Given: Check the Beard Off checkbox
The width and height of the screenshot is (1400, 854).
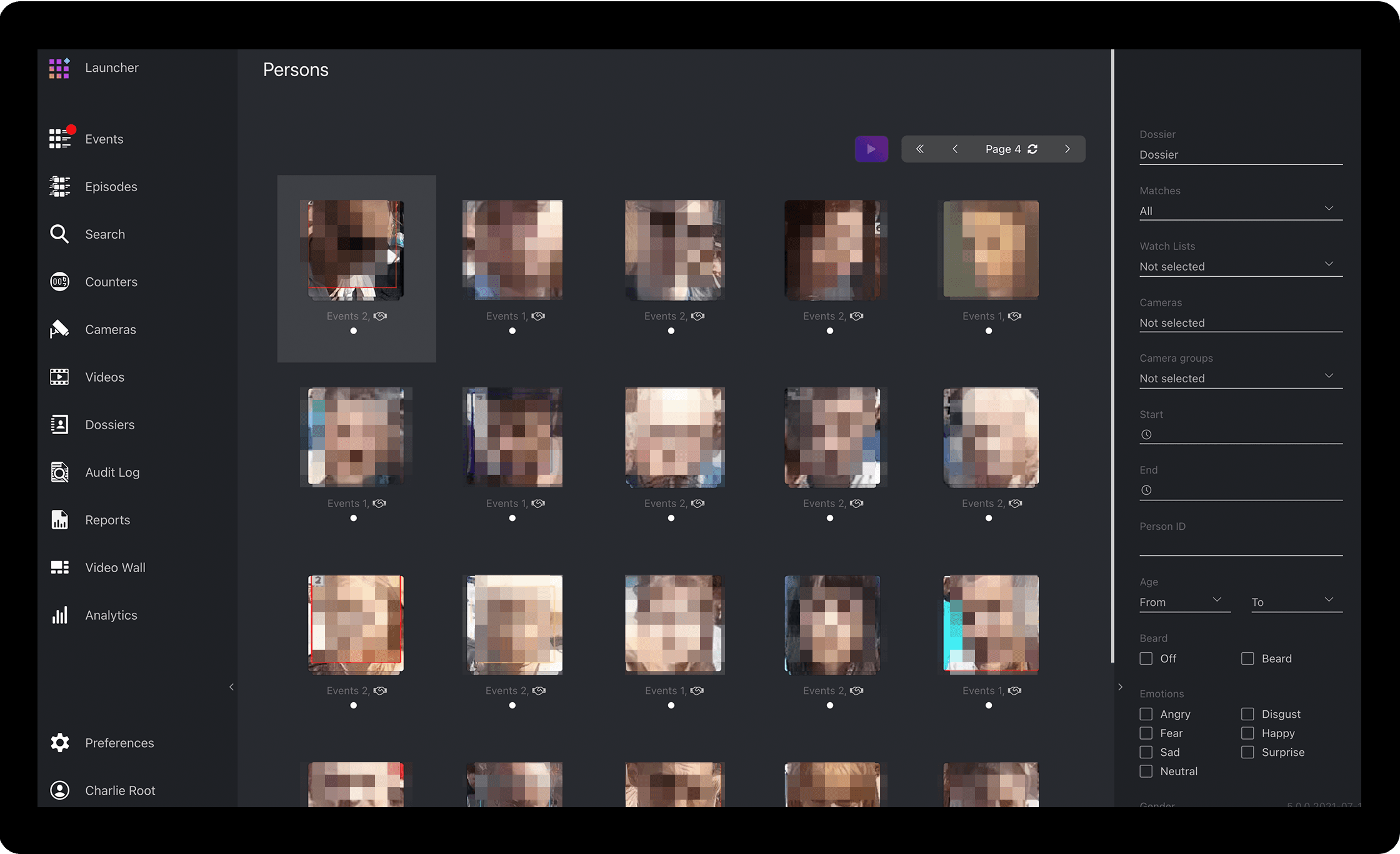Looking at the screenshot, I should (x=1146, y=658).
